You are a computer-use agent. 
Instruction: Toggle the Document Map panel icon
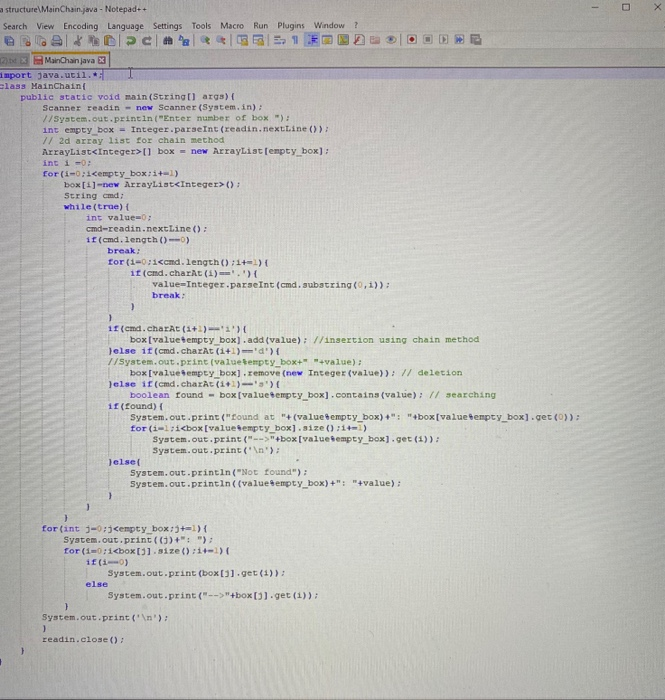point(343,40)
